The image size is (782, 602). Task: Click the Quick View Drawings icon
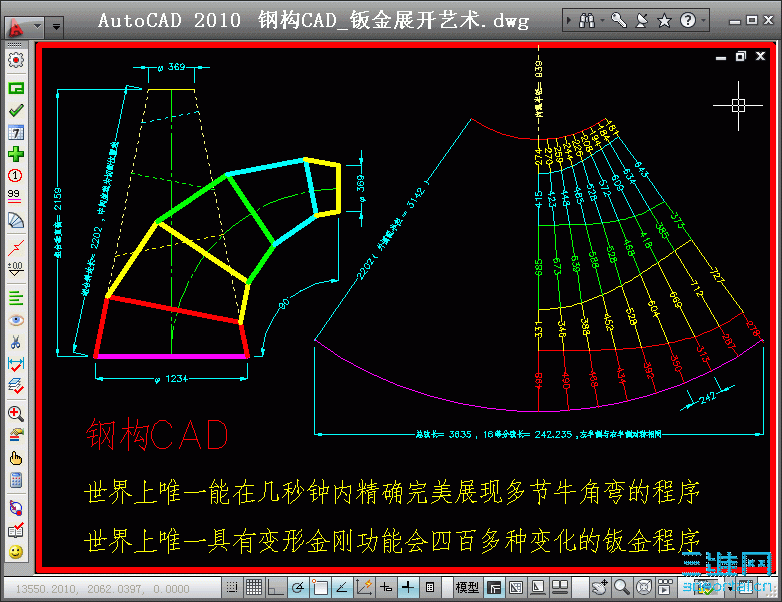560,588
